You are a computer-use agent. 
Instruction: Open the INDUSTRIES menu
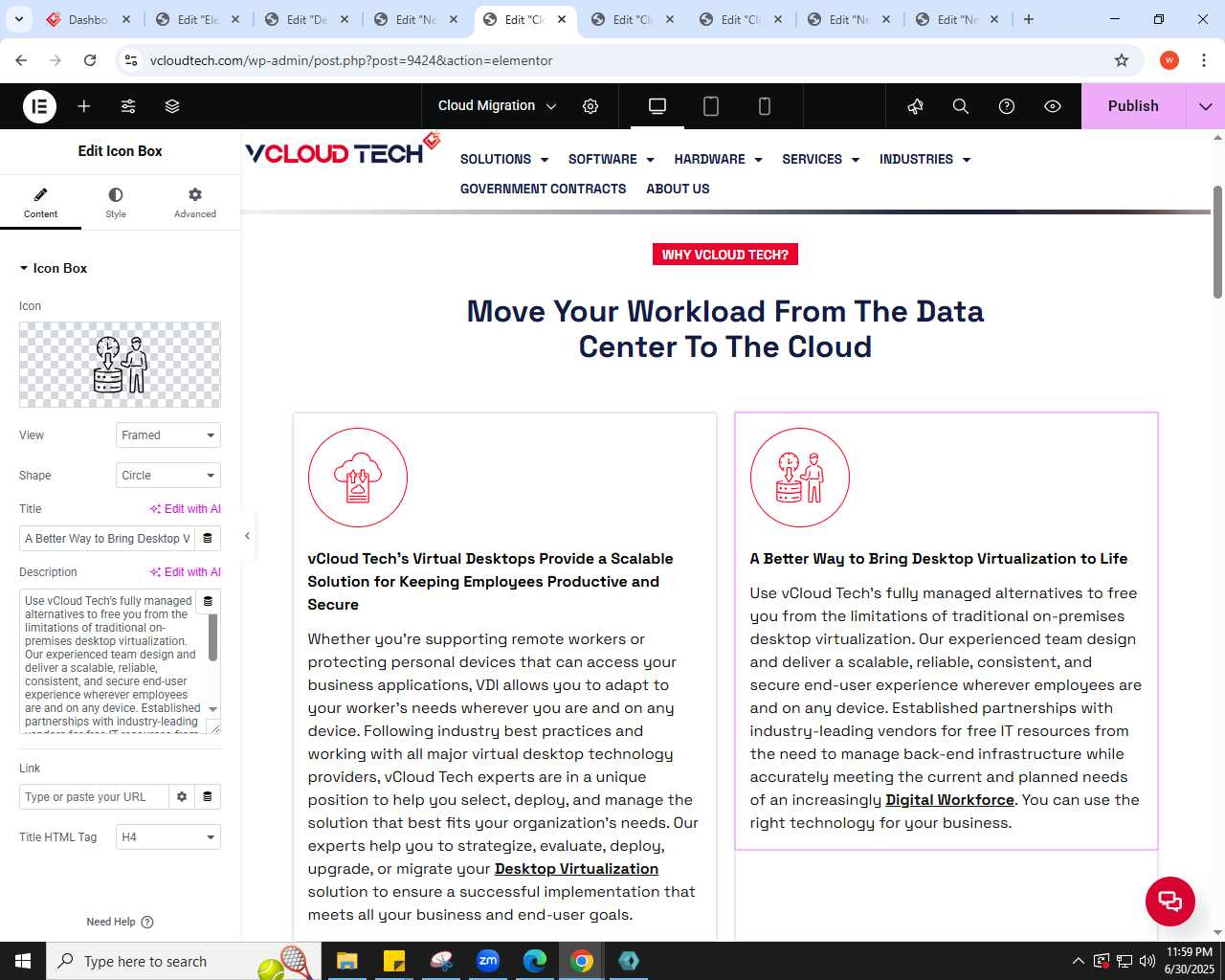pyautogui.click(x=925, y=160)
